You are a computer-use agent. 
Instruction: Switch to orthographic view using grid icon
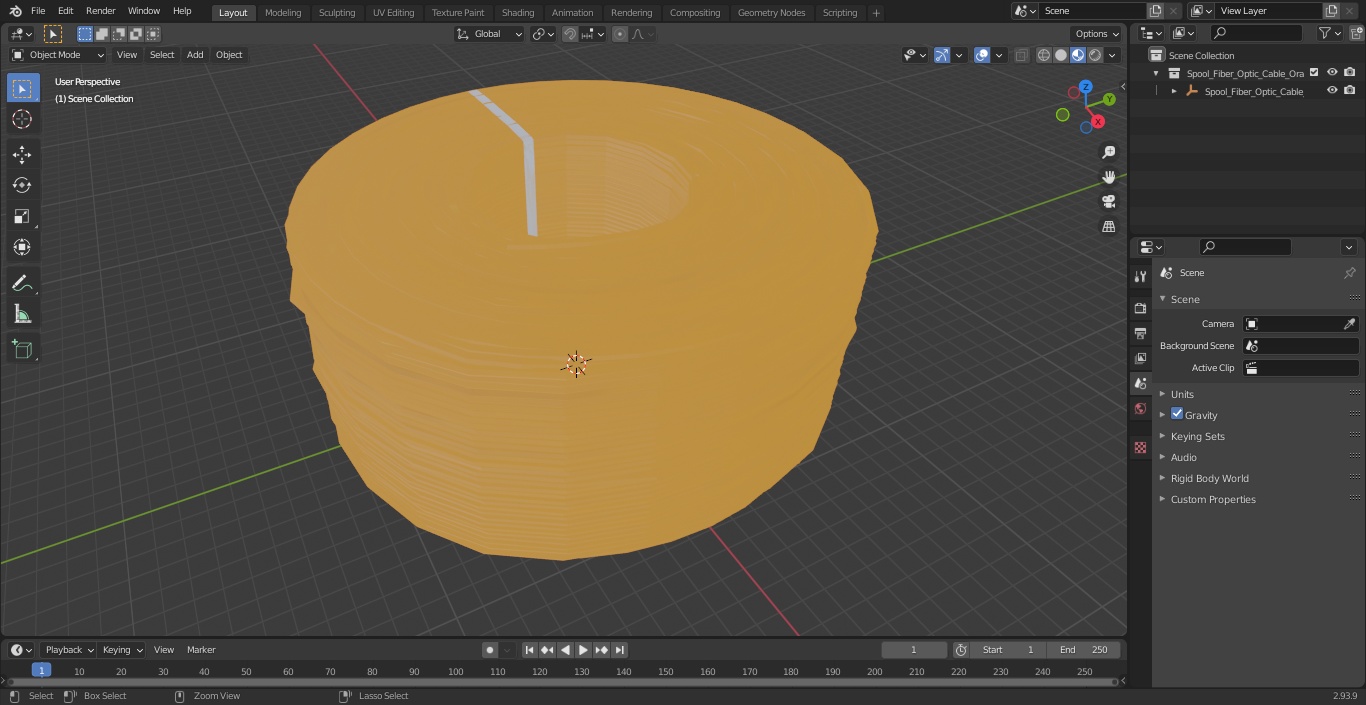click(x=1108, y=227)
